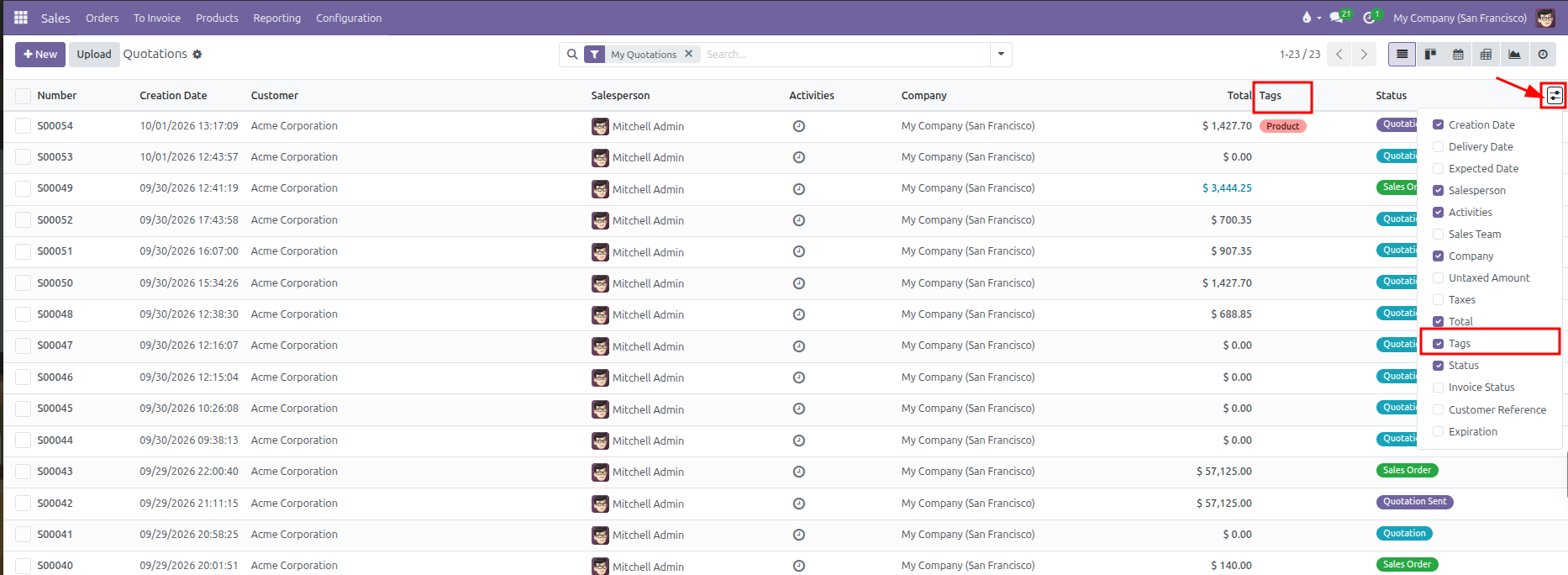Uncheck the Salesperson column option

[x=1439, y=190]
